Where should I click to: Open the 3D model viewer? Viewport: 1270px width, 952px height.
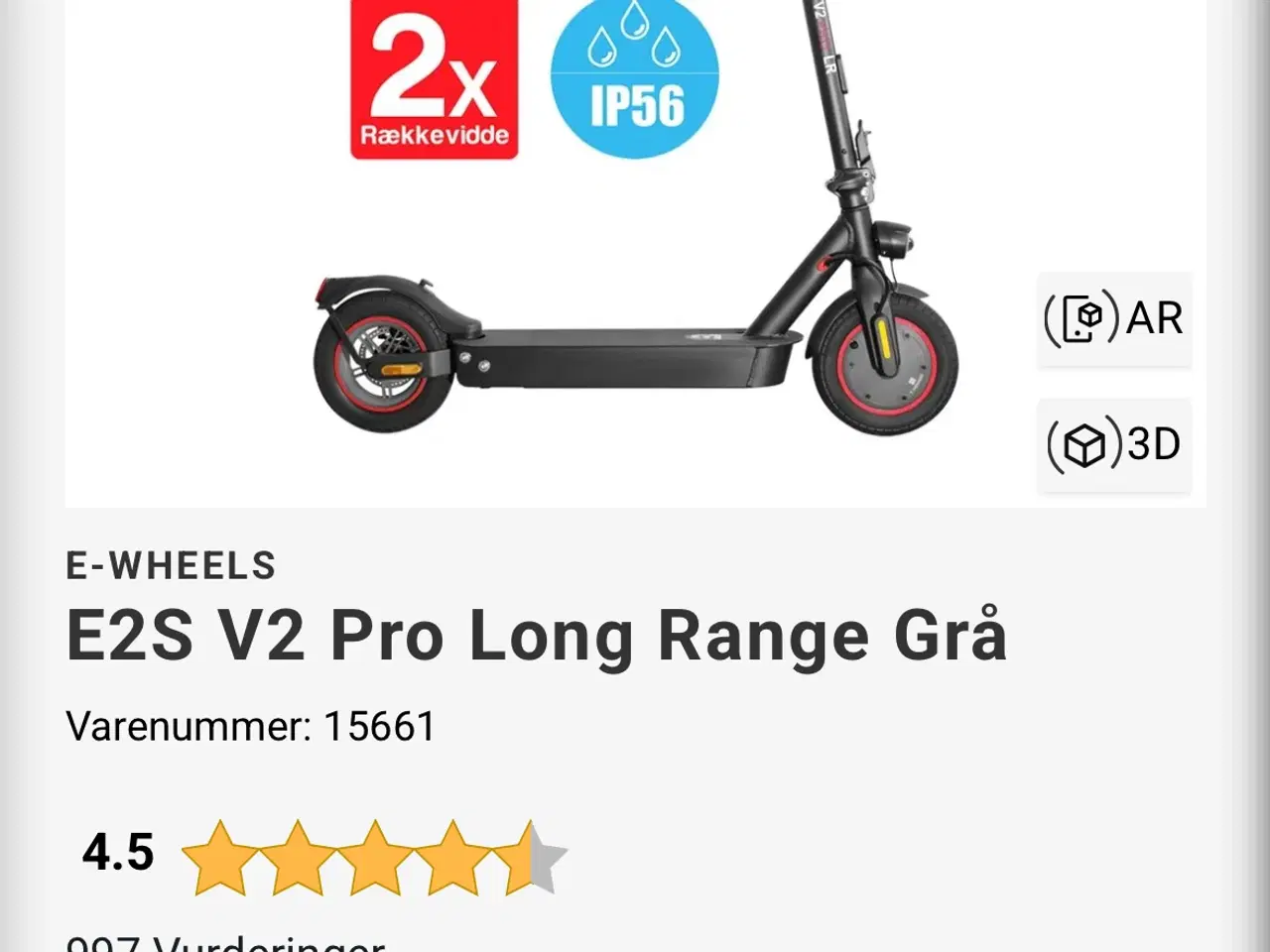point(1114,444)
